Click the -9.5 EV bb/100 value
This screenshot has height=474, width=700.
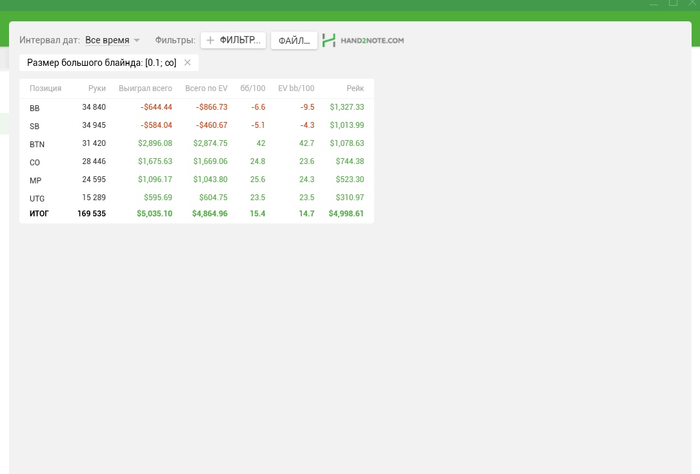[x=307, y=107]
